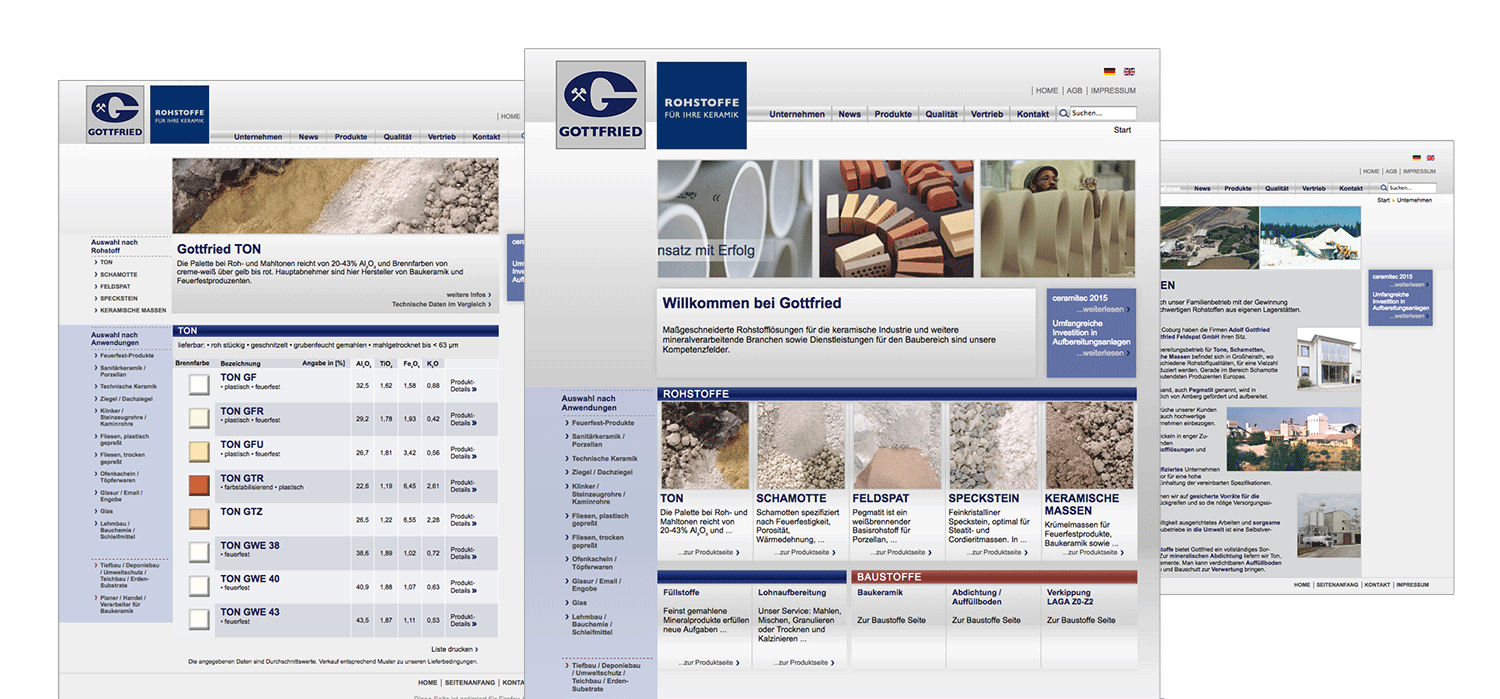Click the German flag icon in the center window
1500x699 pixels.
(1109, 72)
